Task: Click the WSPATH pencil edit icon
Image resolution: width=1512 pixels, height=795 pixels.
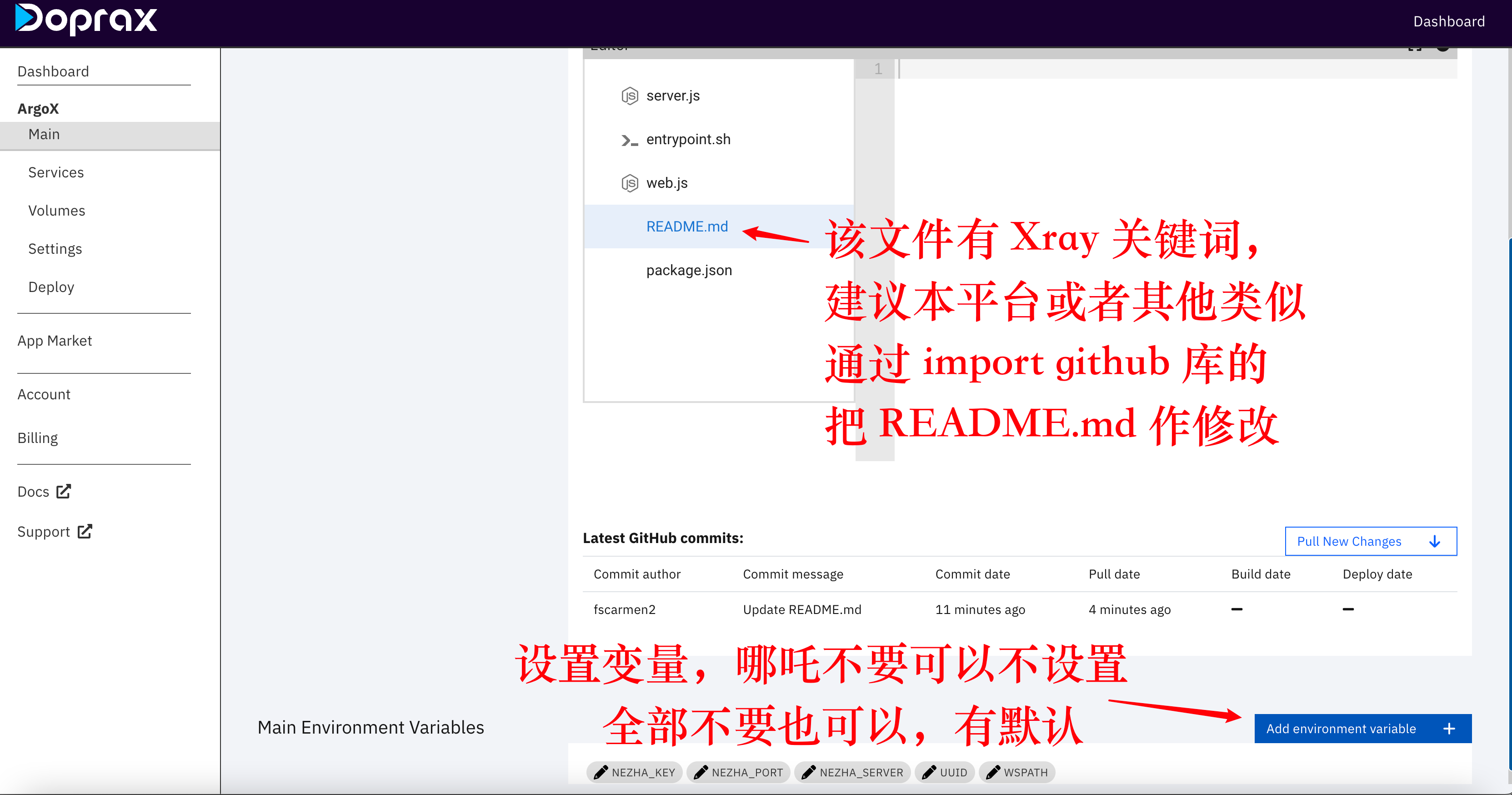Action: tap(993, 772)
